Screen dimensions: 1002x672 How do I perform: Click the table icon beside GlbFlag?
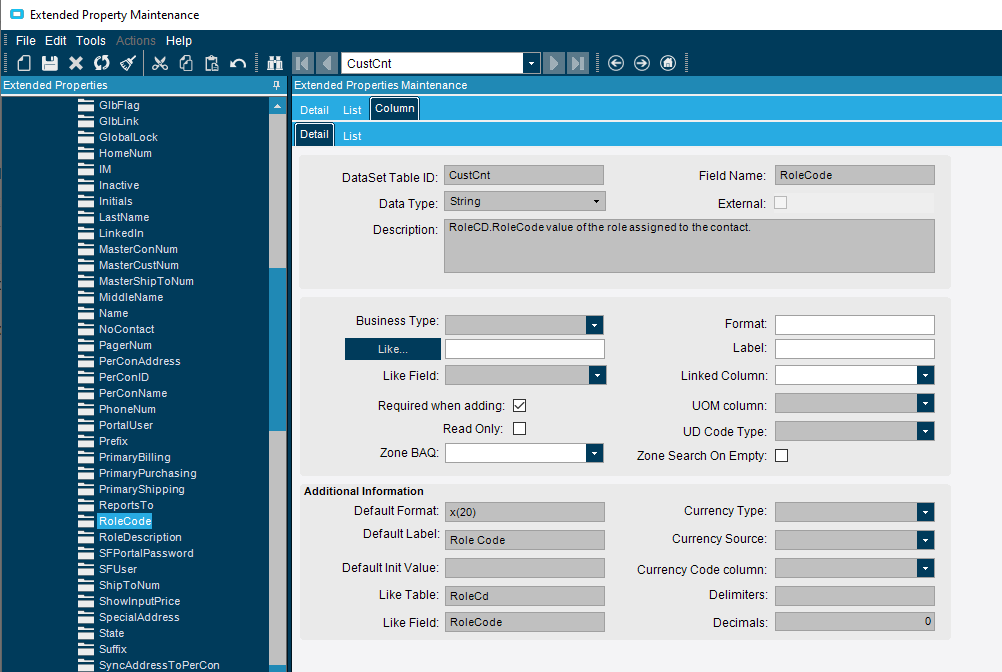pos(86,105)
